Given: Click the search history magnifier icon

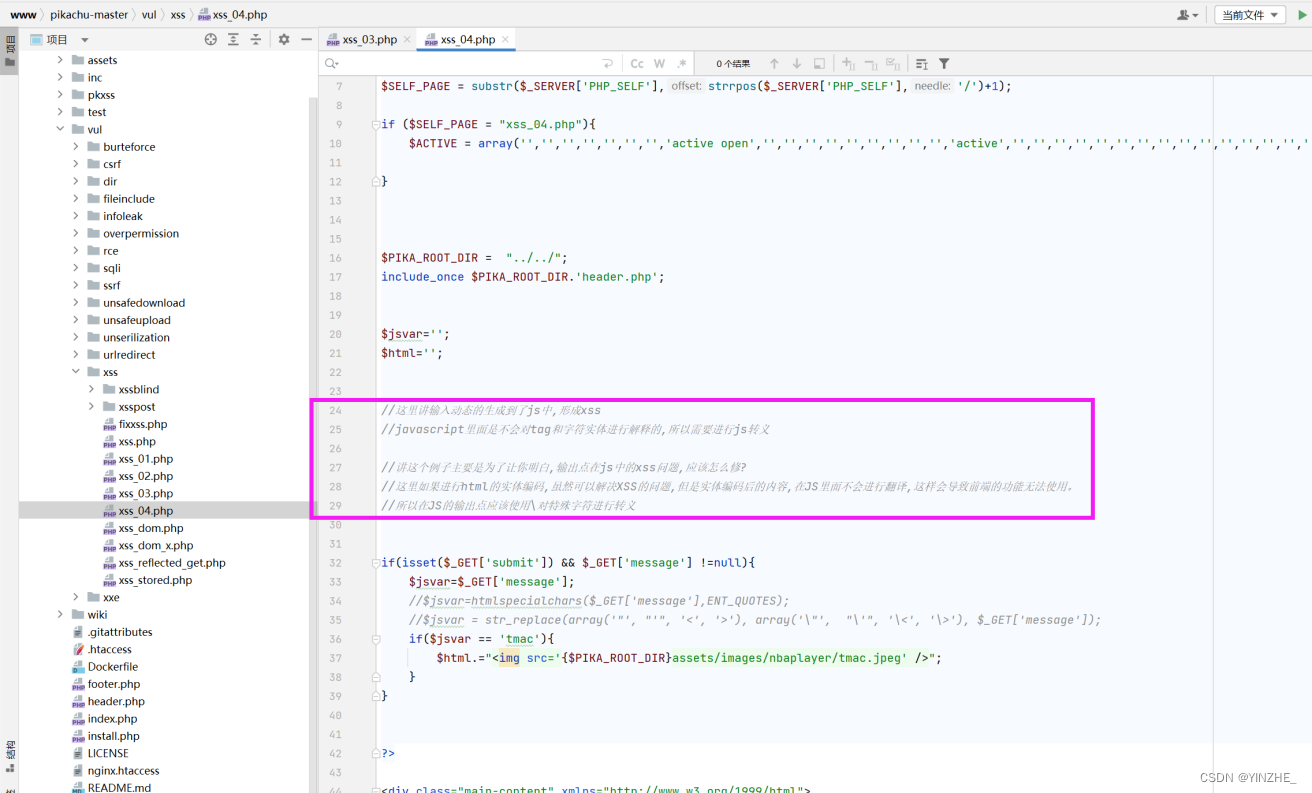Looking at the screenshot, I should click(x=331, y=64).
